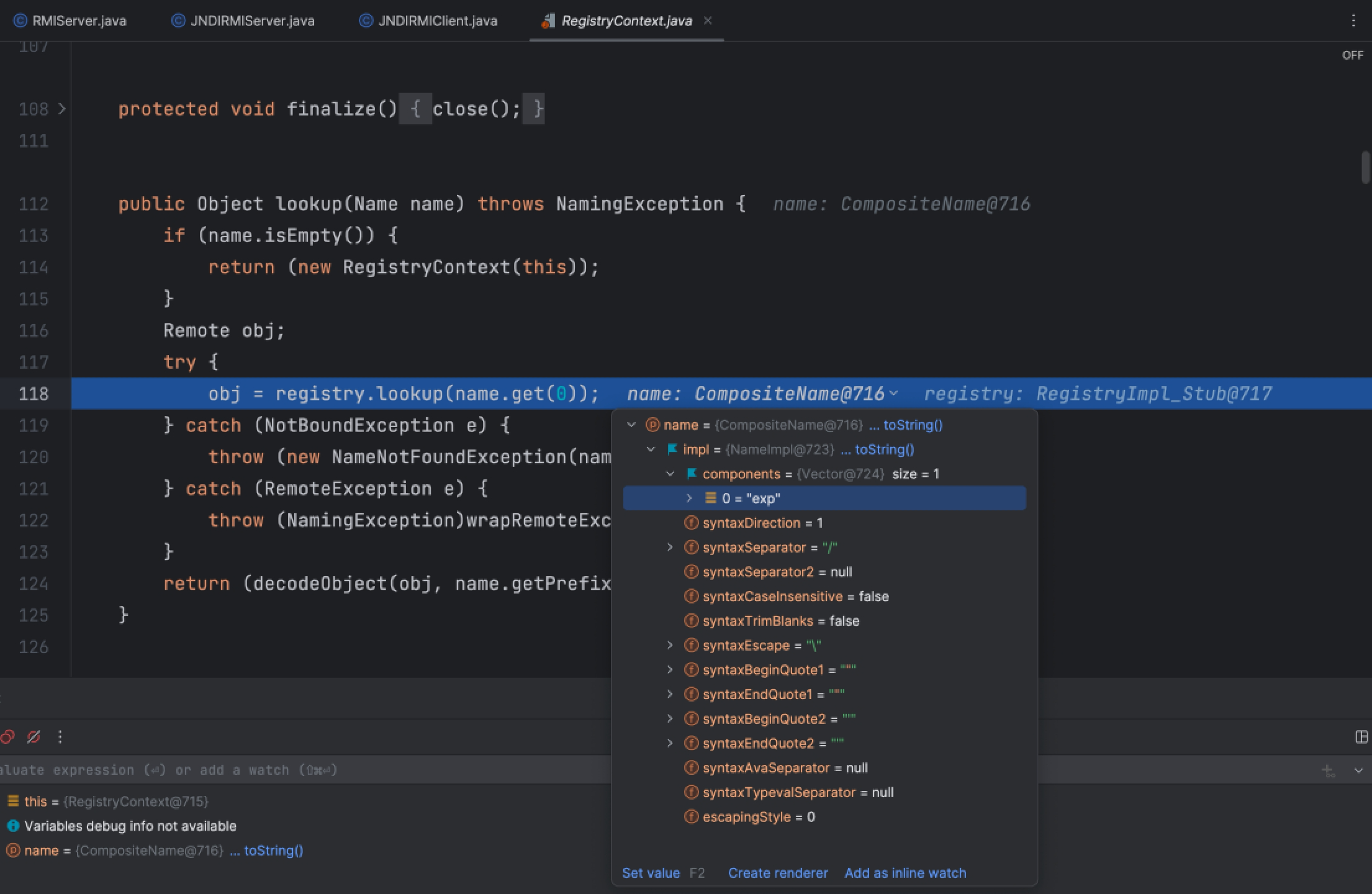Activate the RegistryContext.java tab
The image size is (1372, 894).
626,20
